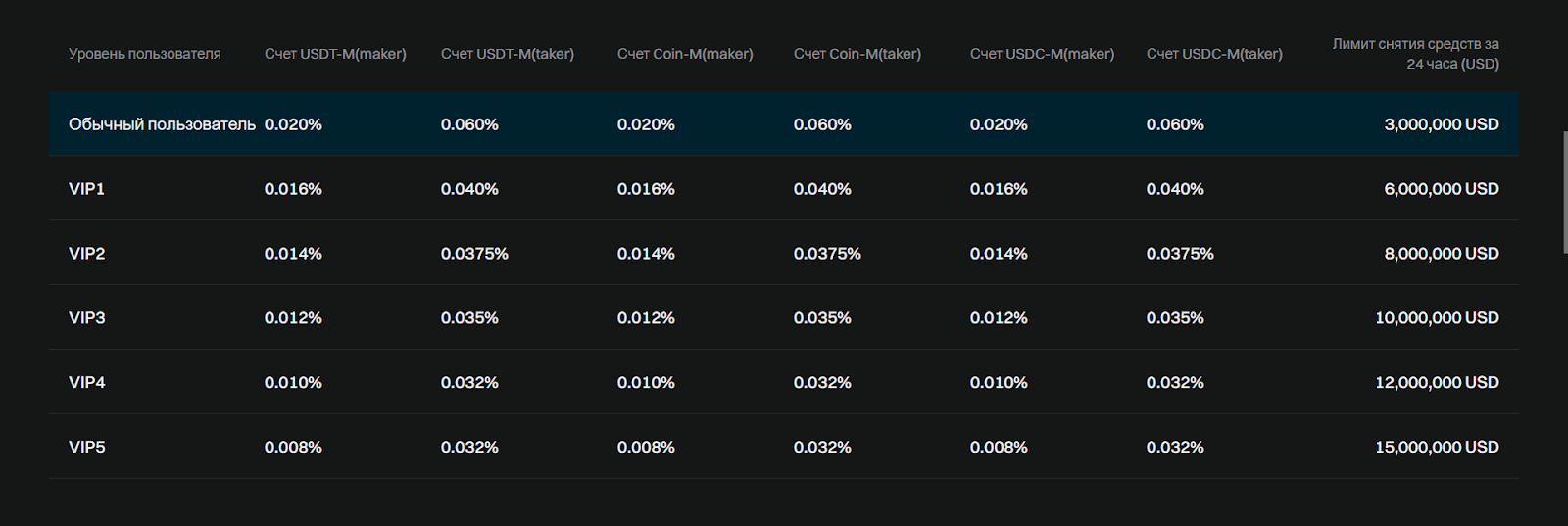Select the Обычный пользователь row label
Image resolution: width=1568 pixels, height=526 pixels.
[162, 124]
